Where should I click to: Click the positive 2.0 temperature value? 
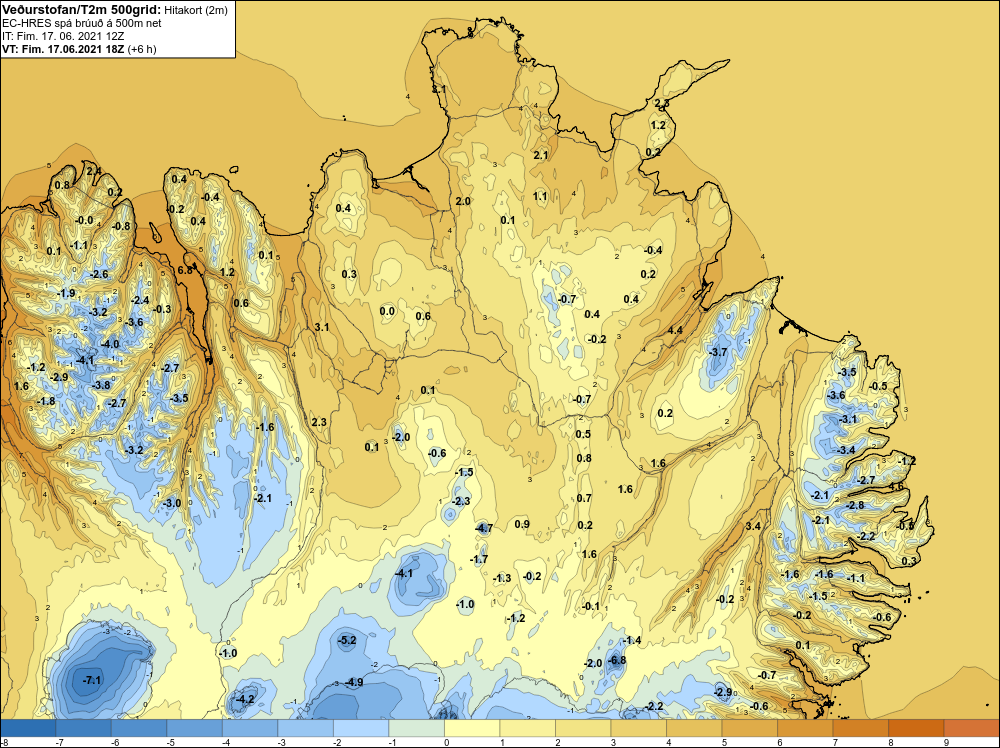pos(463,201)
